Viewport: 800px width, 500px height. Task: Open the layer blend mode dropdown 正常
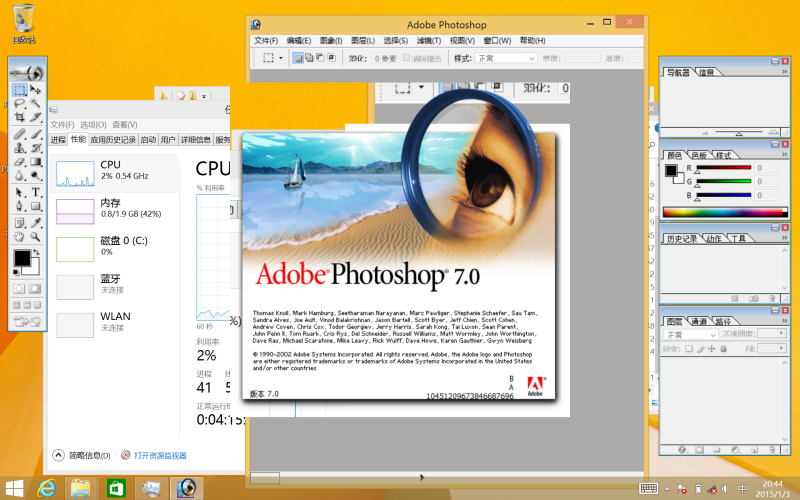[x=690, y=335]
